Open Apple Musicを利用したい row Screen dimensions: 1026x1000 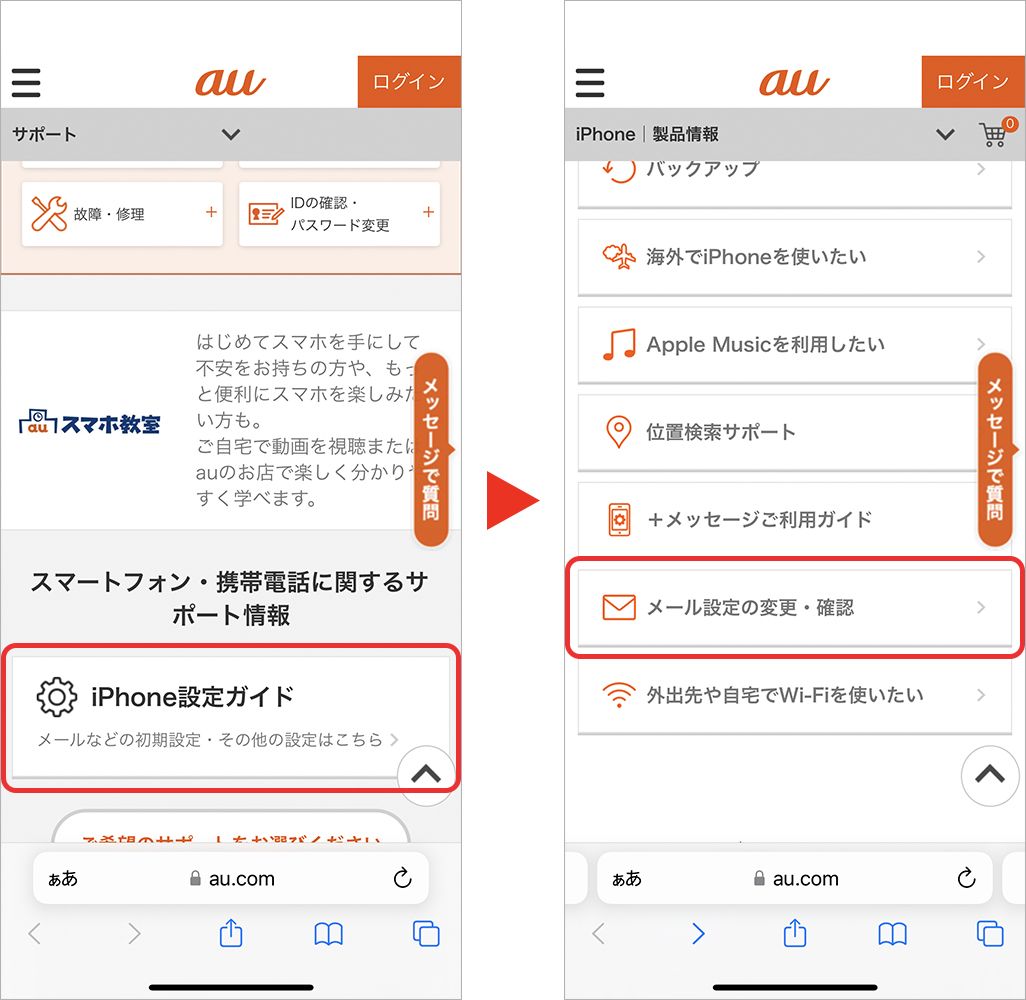click(794, 344)
